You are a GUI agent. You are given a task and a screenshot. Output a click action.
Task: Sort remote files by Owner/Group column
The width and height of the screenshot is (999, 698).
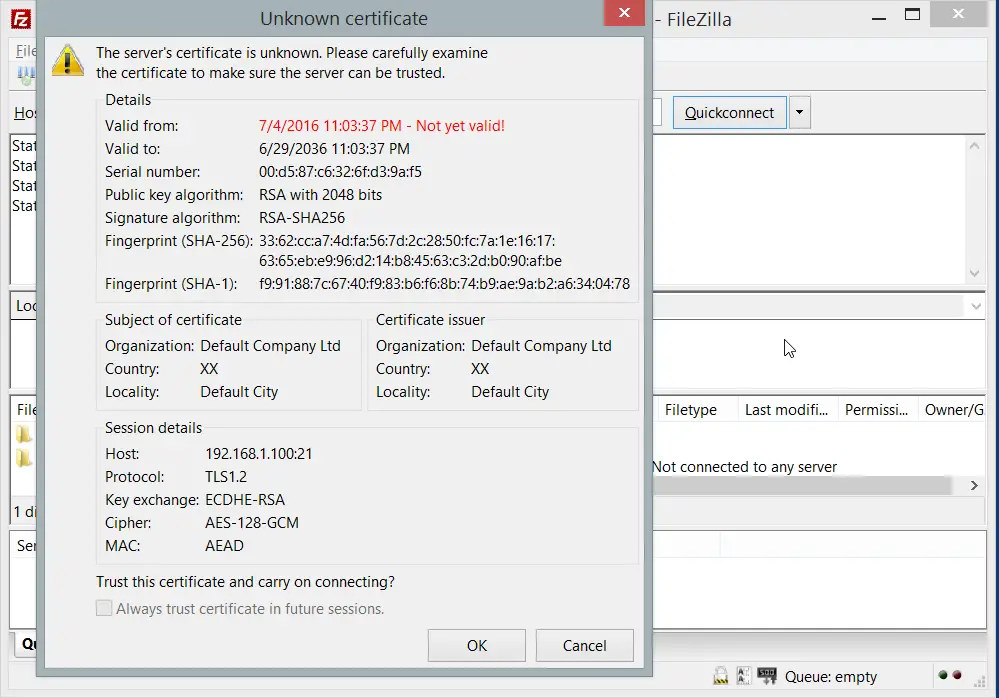click(x=952, y=410)
